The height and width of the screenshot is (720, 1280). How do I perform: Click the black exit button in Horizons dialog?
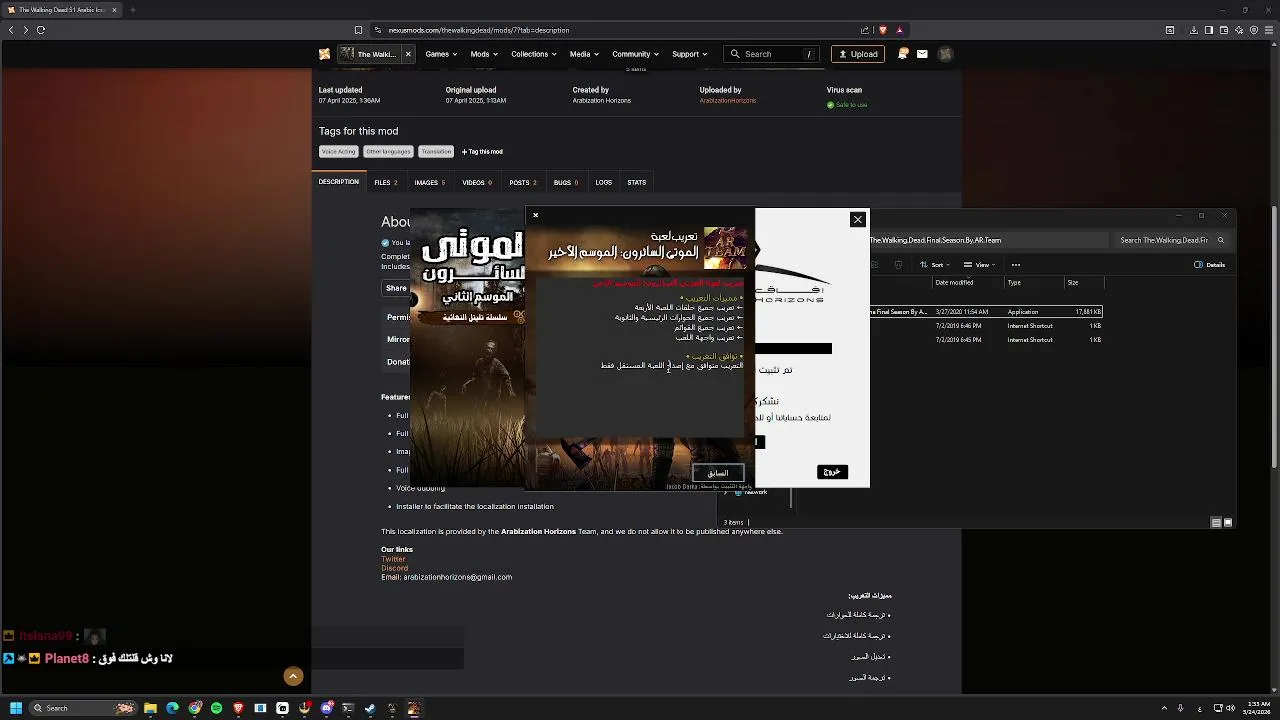[832, 472]
